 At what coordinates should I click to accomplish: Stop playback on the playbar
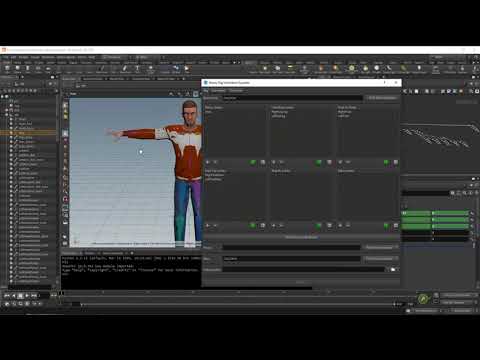20,295
